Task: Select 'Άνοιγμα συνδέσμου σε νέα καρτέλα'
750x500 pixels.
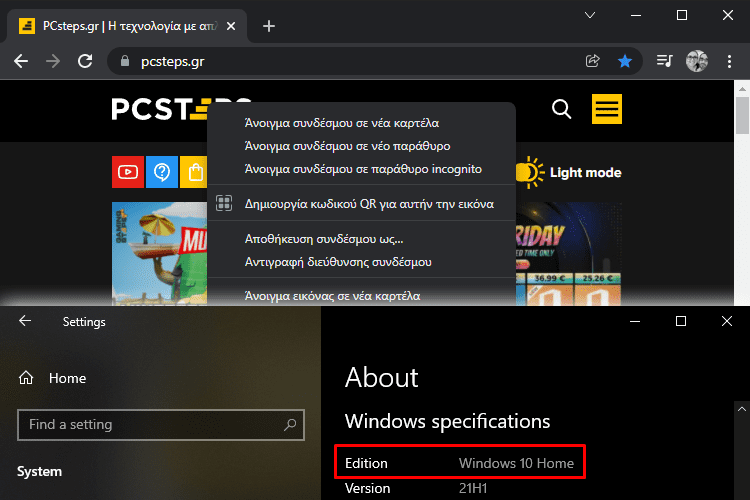Action: click(362, 123)
